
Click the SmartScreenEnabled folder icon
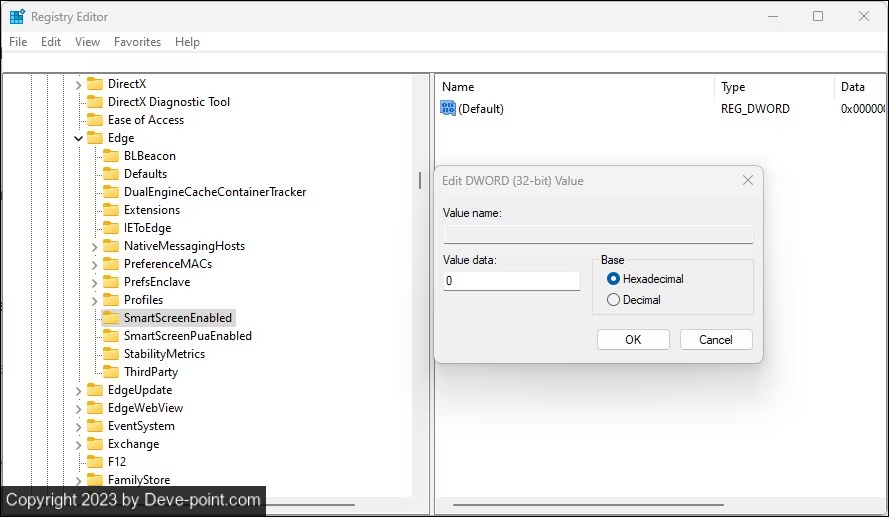tap(111, 318)
